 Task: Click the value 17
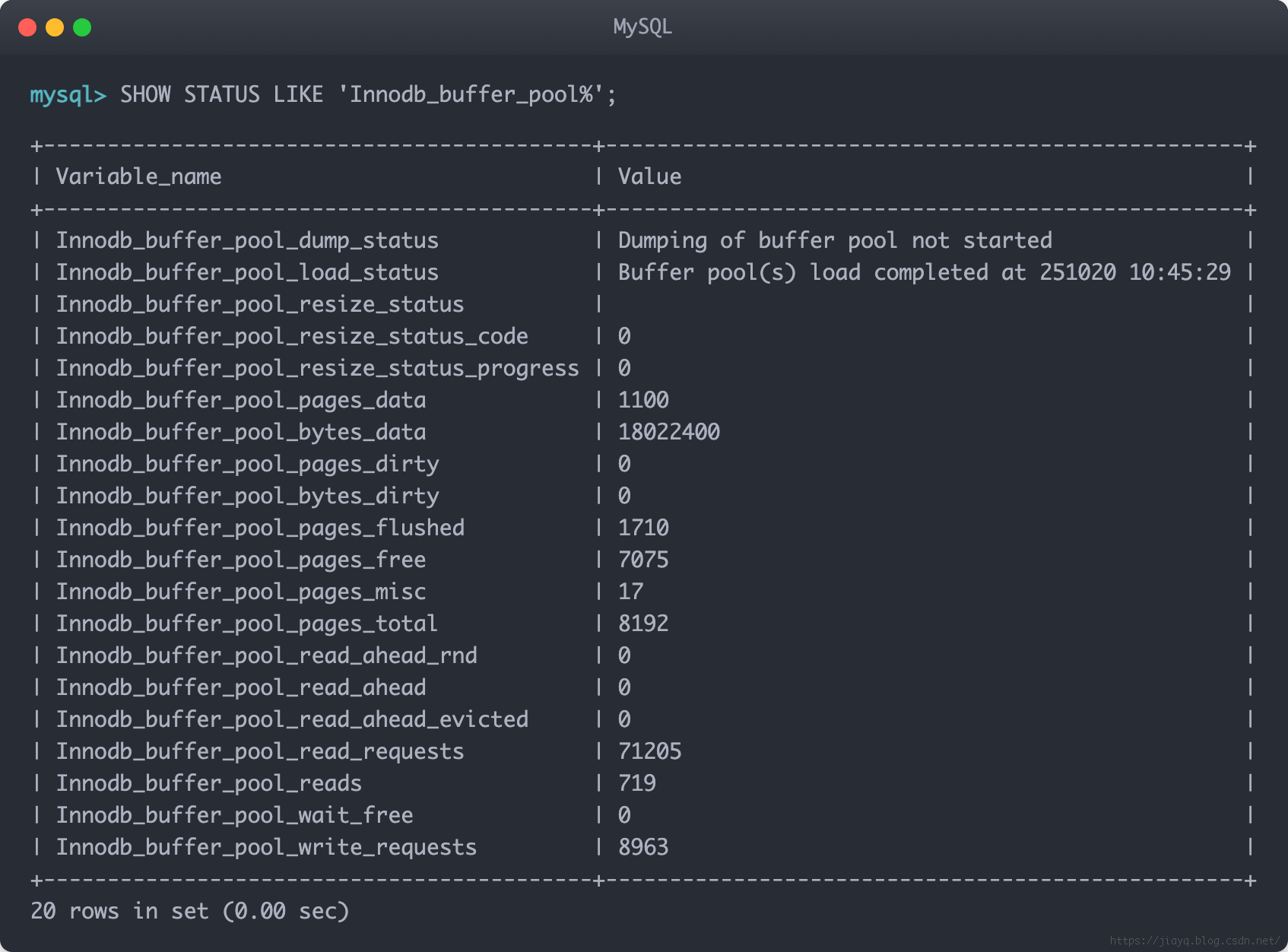630,592
